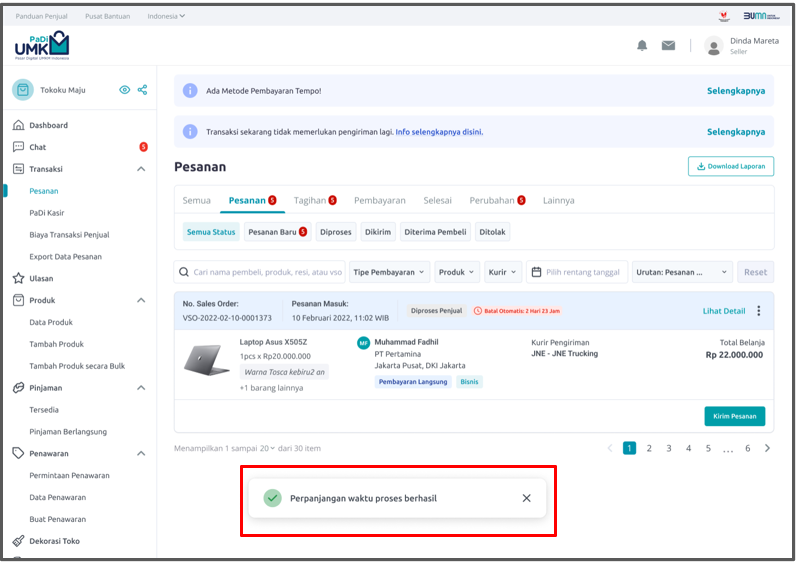Open the mail envelope icon

coord(668,46)
